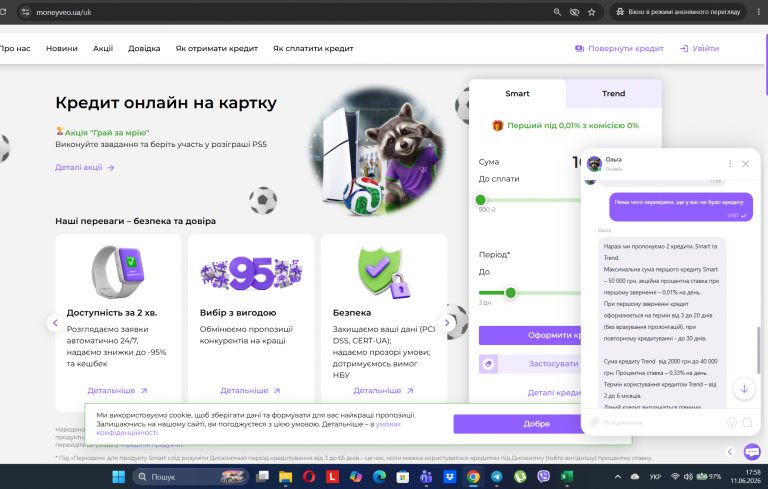The height and width of the screenshot is (489, 768).
Task: Open Task View on the taskbar
Action: pos(263,477)
